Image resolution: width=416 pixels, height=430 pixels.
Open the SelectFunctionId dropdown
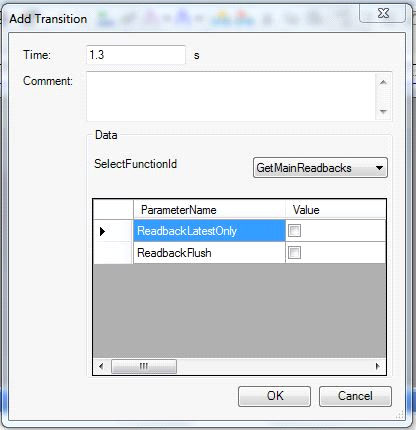tap(320, 168)
